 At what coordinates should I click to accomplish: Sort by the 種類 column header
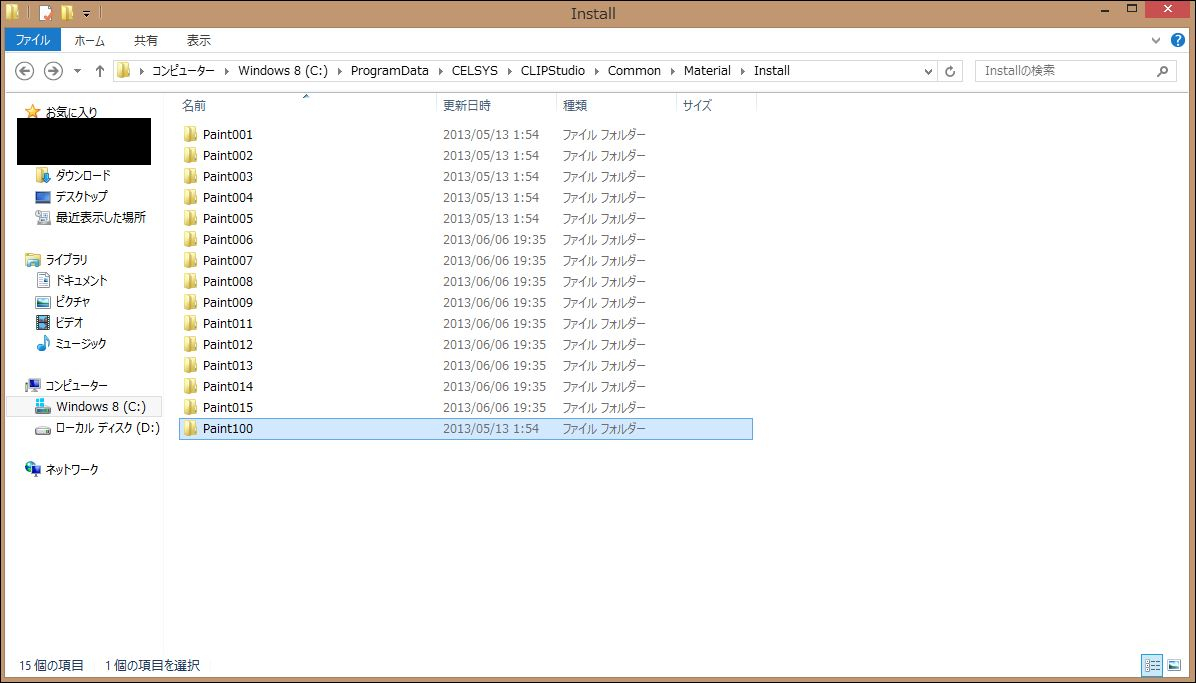(616, 105)
